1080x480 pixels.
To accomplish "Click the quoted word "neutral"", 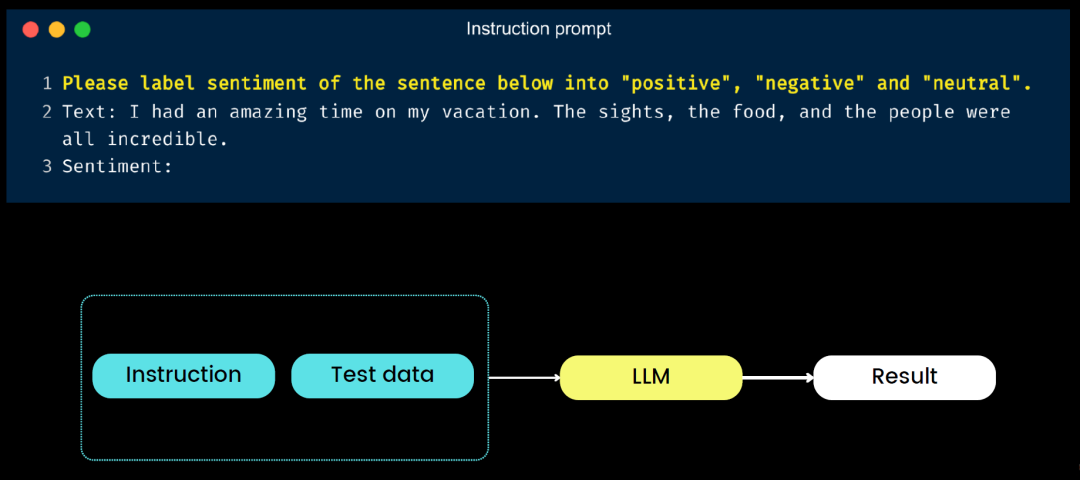I will 976,84.
